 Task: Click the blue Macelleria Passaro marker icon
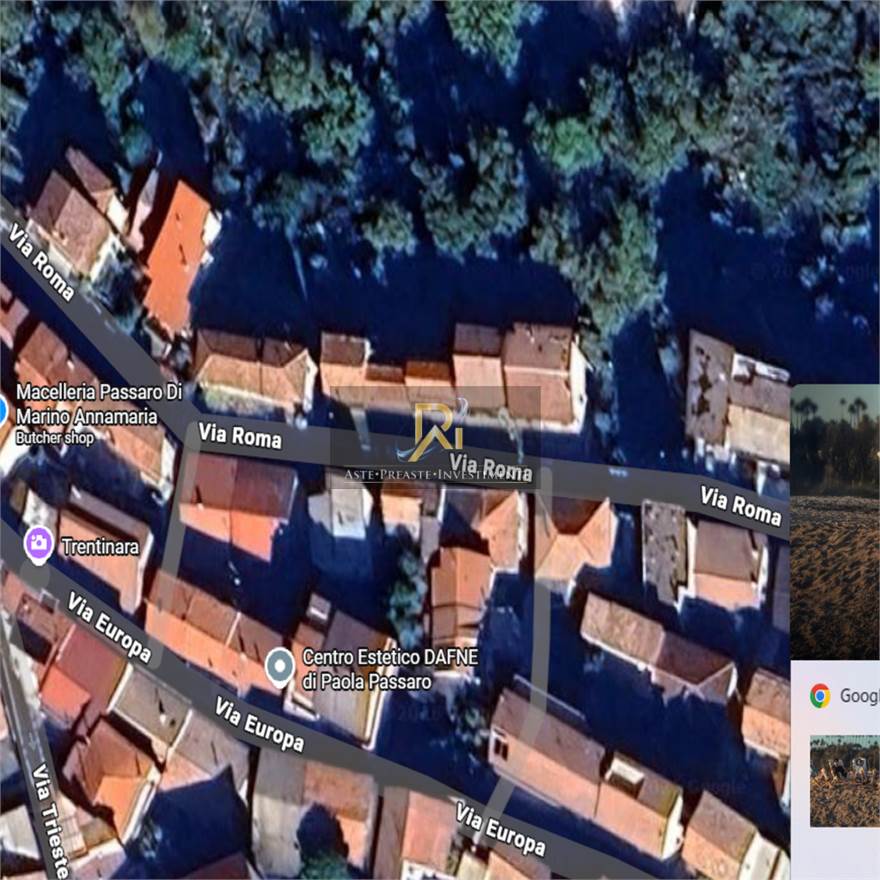pos(2,410)
